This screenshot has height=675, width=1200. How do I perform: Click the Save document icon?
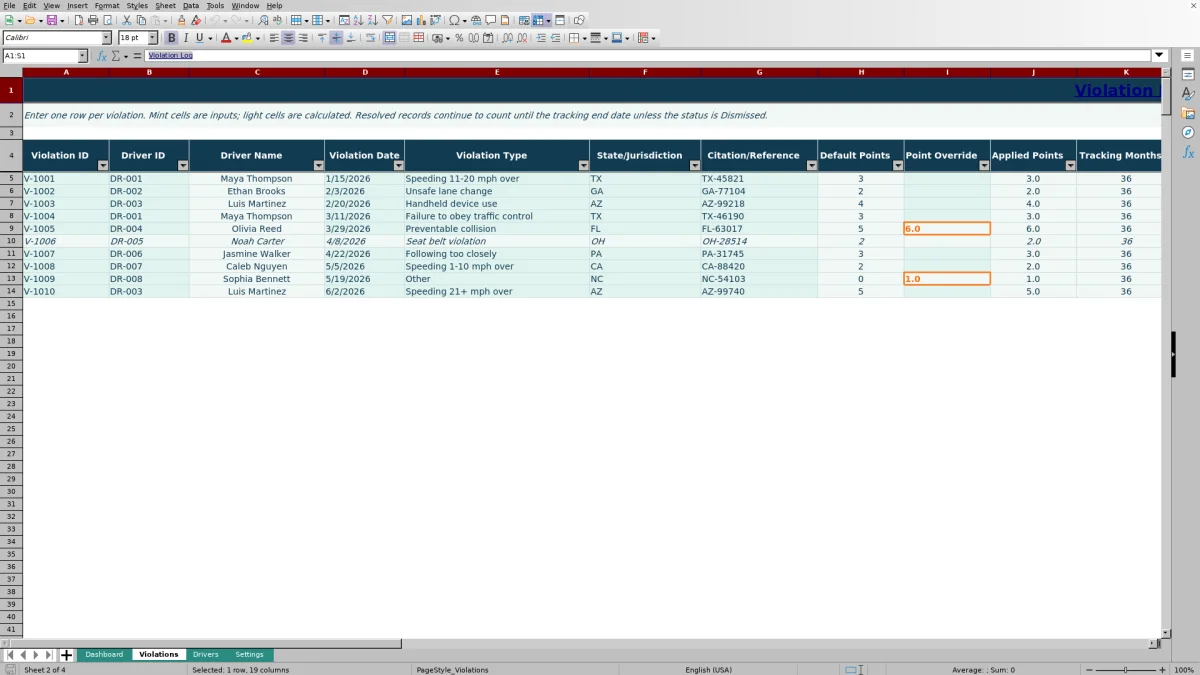(51, 20)
